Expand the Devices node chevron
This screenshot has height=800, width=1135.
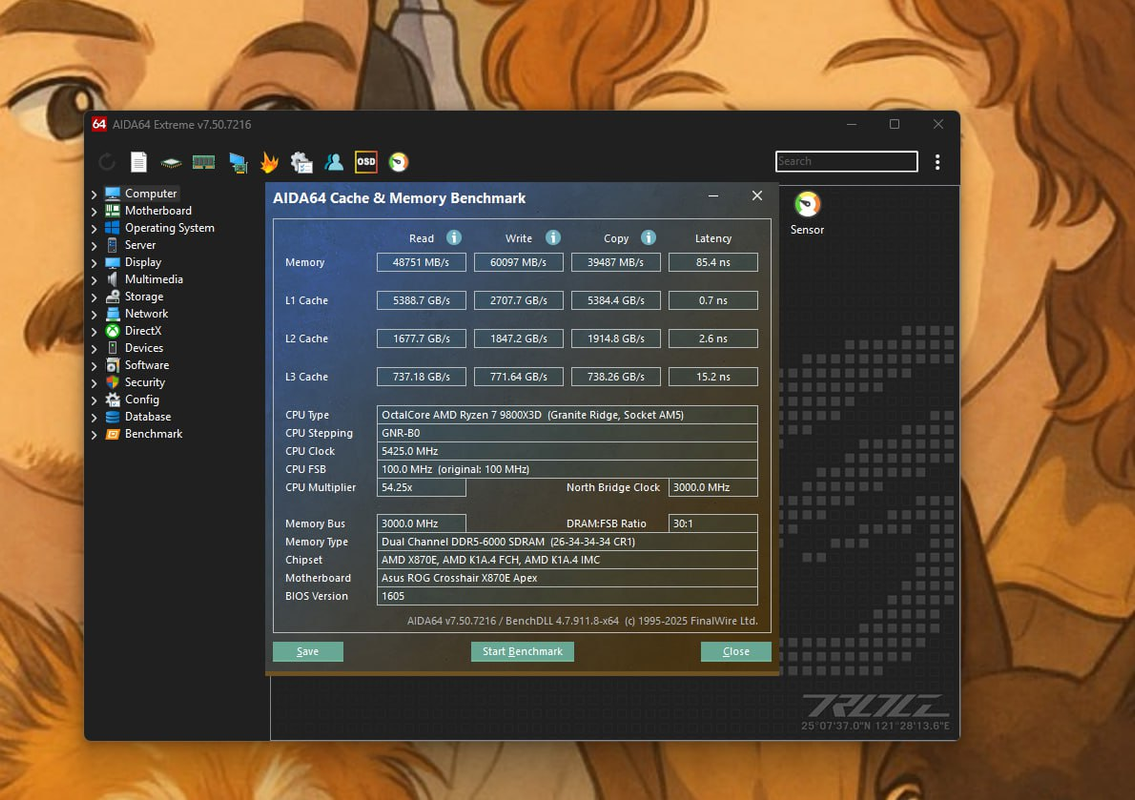pyautogui.click(x=94, y=349)
